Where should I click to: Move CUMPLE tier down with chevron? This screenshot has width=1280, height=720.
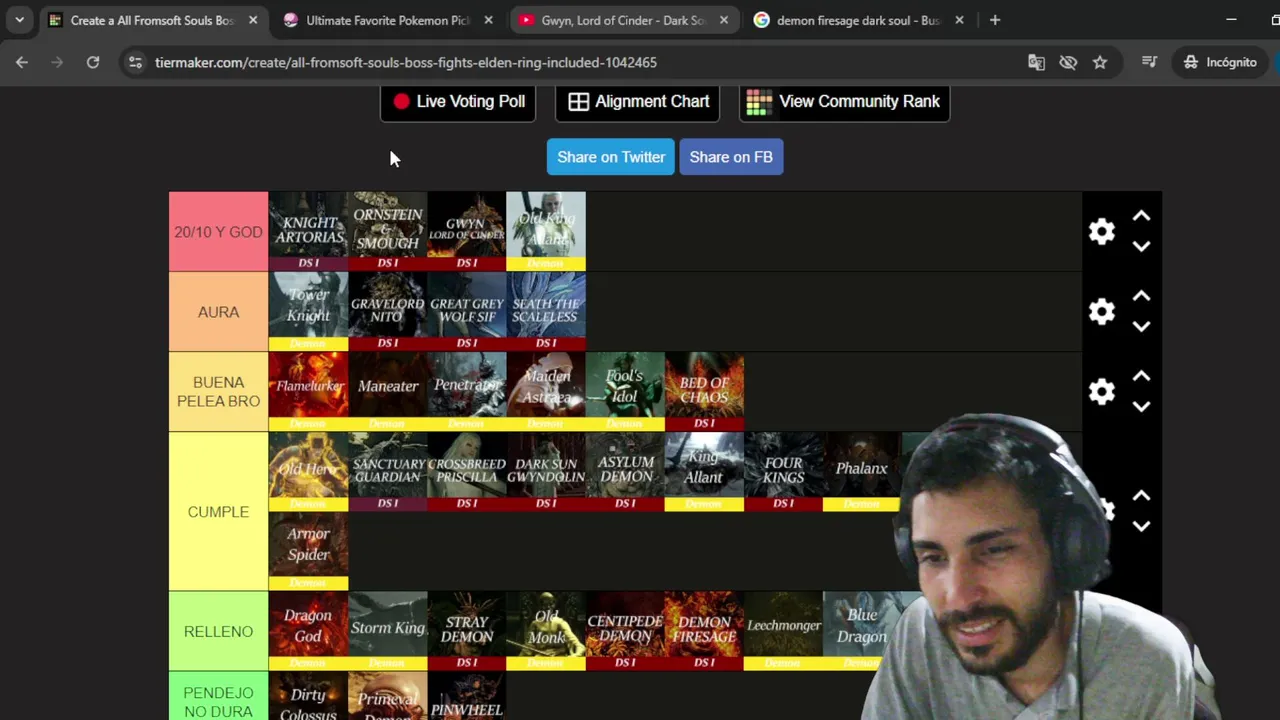coord(1141,526)
